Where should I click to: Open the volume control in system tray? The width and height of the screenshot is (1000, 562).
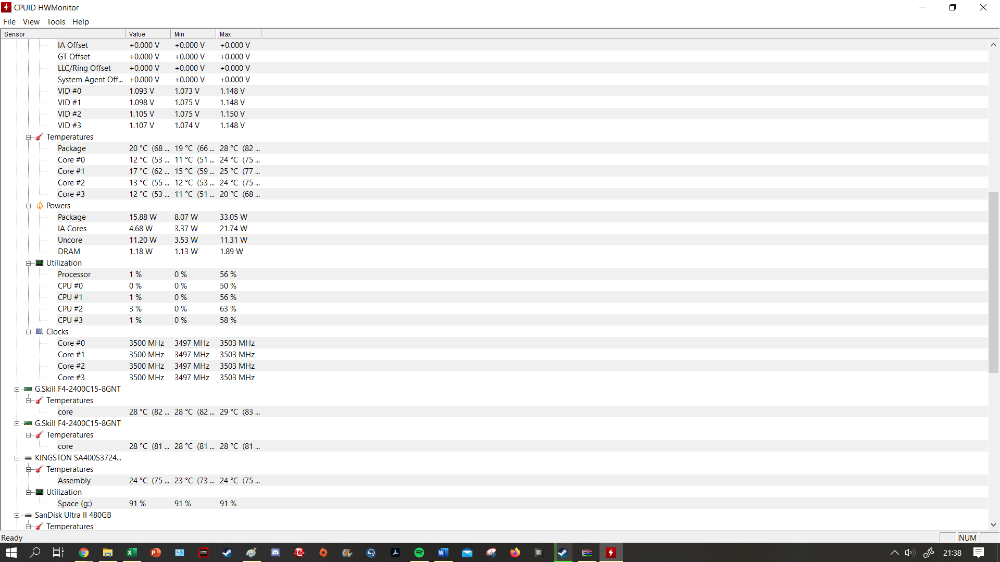click(x=910, y=553)
